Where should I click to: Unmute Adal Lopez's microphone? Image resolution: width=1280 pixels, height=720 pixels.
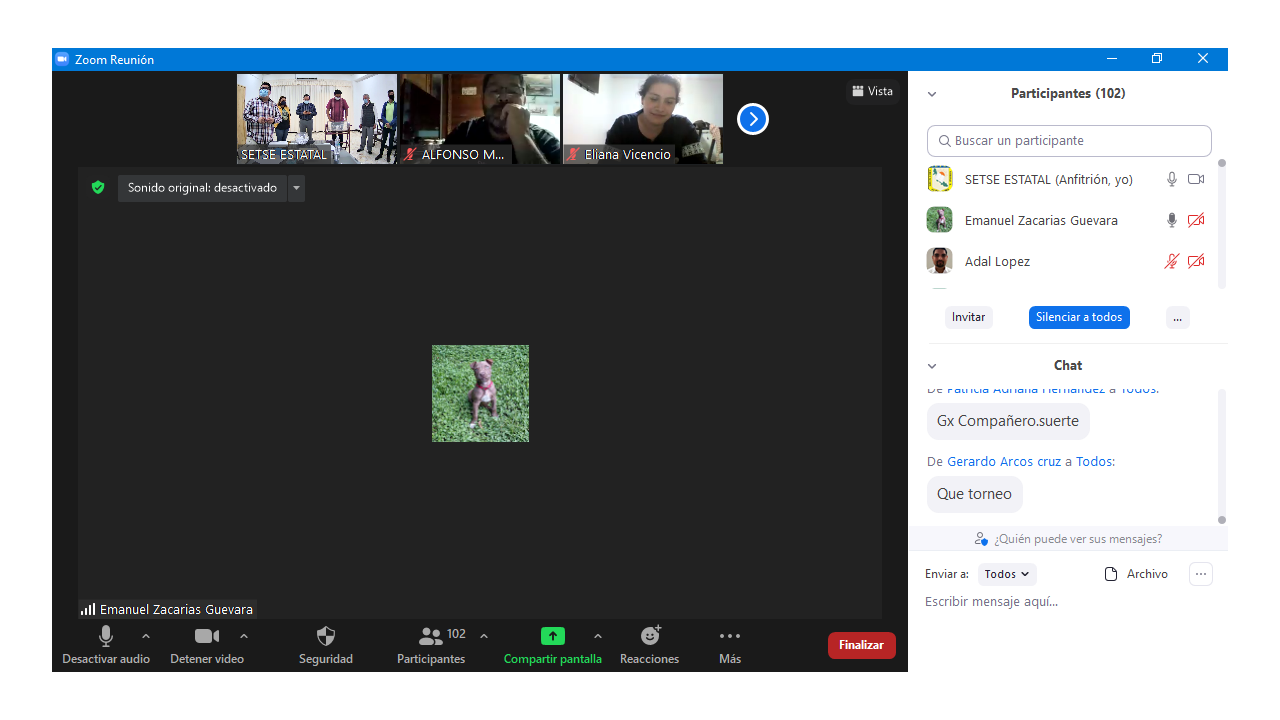point(1172,261)
